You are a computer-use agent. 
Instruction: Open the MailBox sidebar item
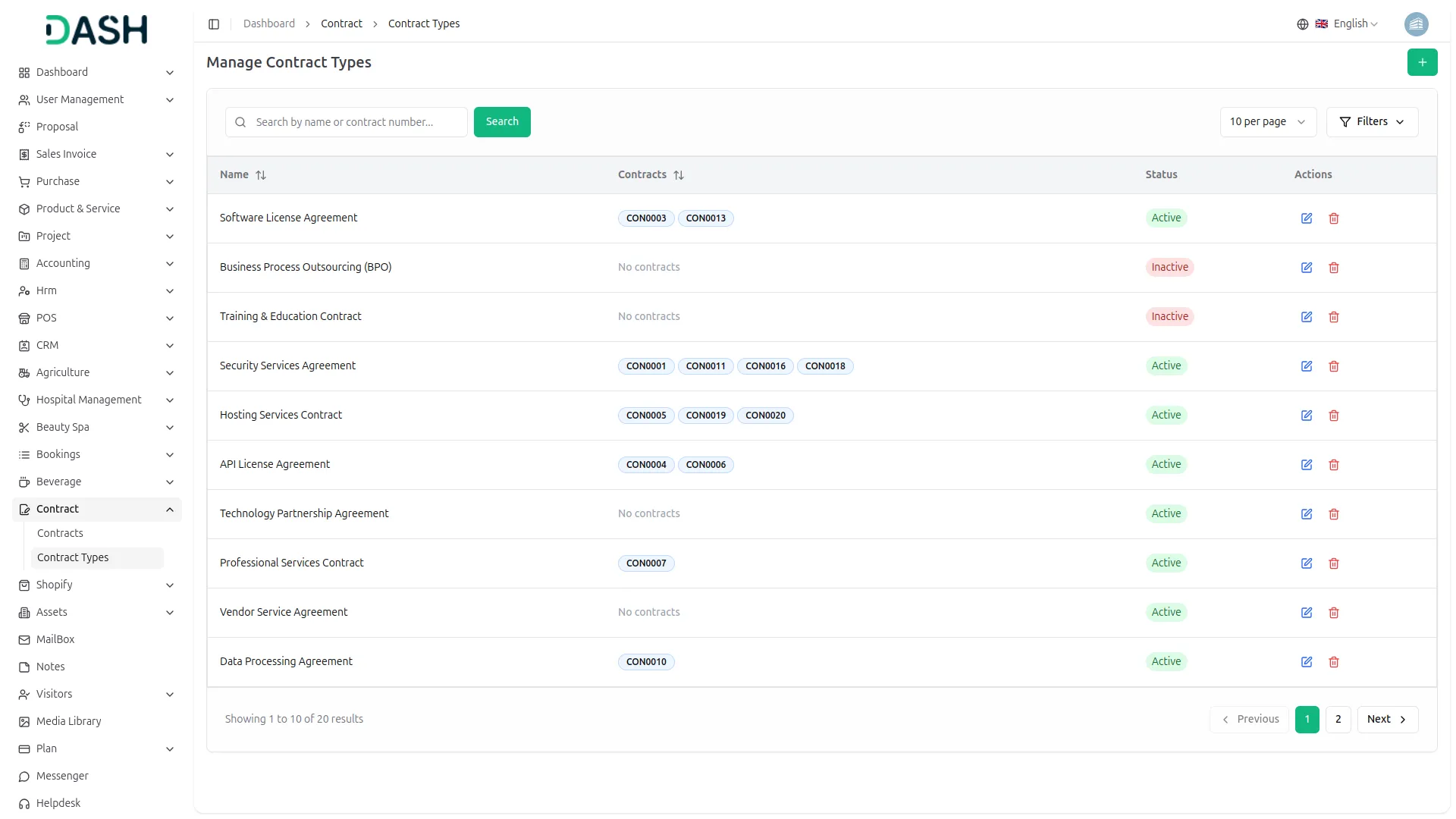click(x=55, y=640)
